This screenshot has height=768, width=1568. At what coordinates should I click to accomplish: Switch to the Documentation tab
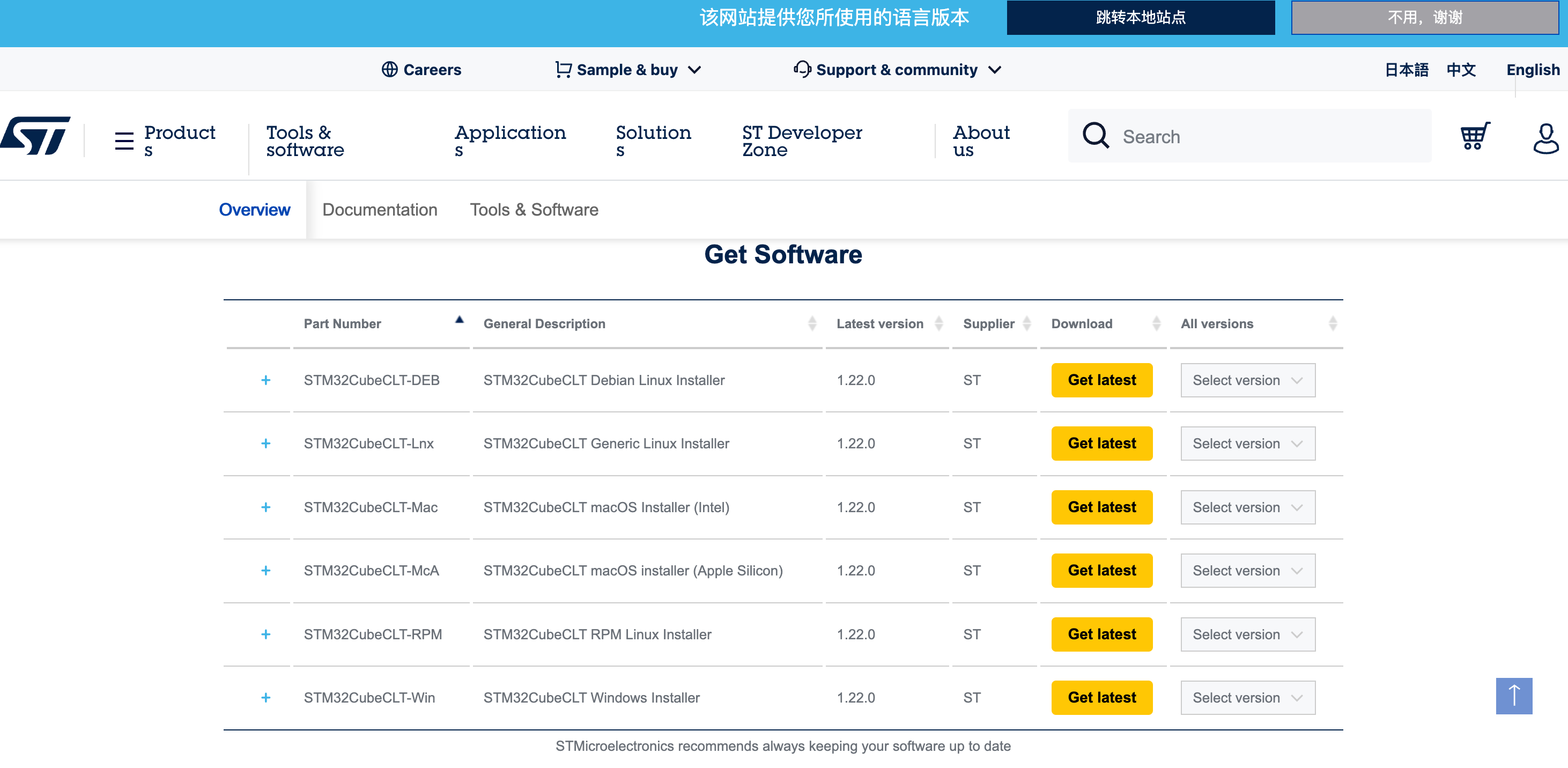(380, 209)
